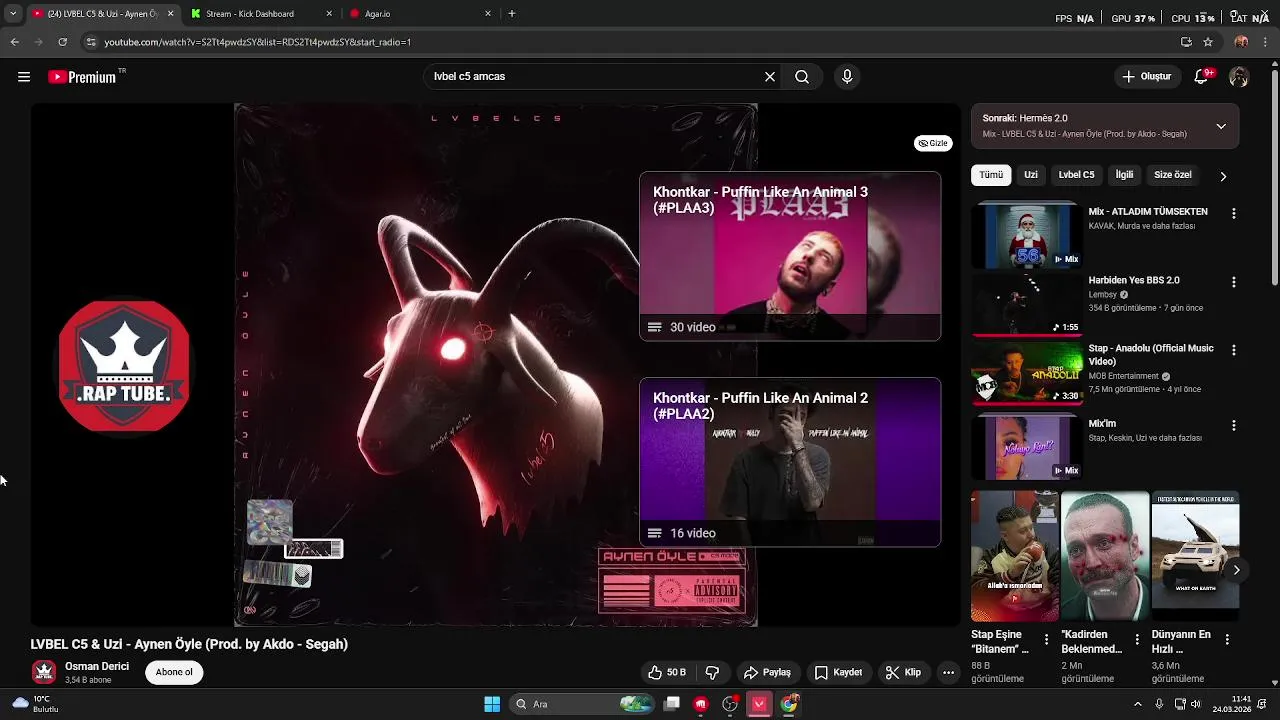Open the Task View taskbar icon
Viewport: 1280px width, 720px height.
(672, 704)
